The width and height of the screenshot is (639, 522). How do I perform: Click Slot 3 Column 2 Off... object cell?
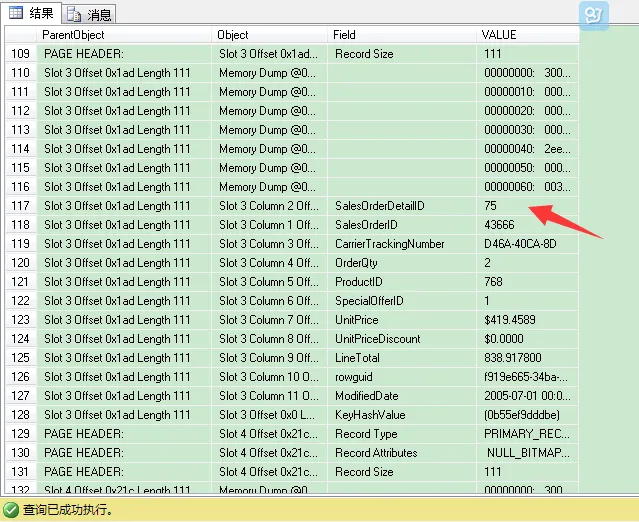pos(269,206)
